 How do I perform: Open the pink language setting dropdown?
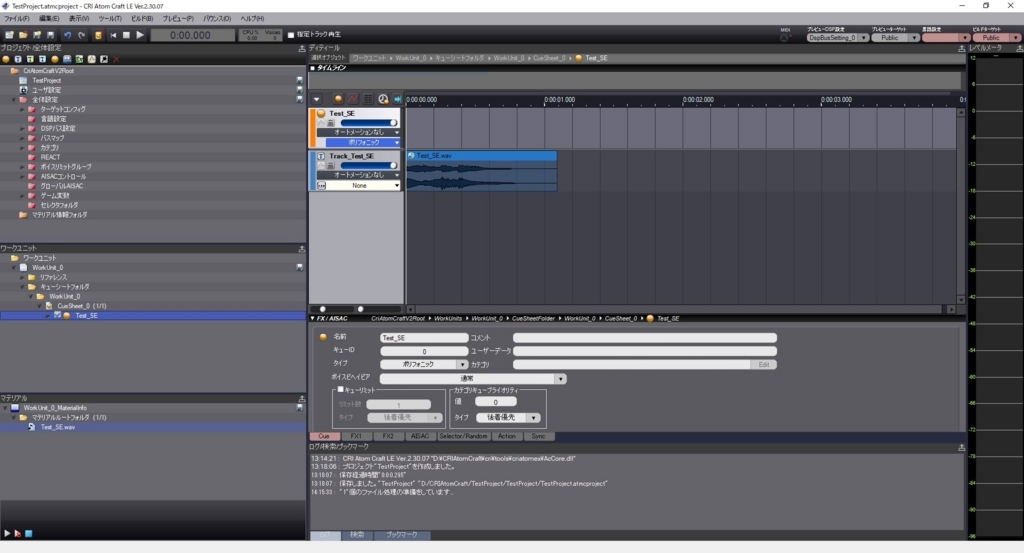point(946,38)
